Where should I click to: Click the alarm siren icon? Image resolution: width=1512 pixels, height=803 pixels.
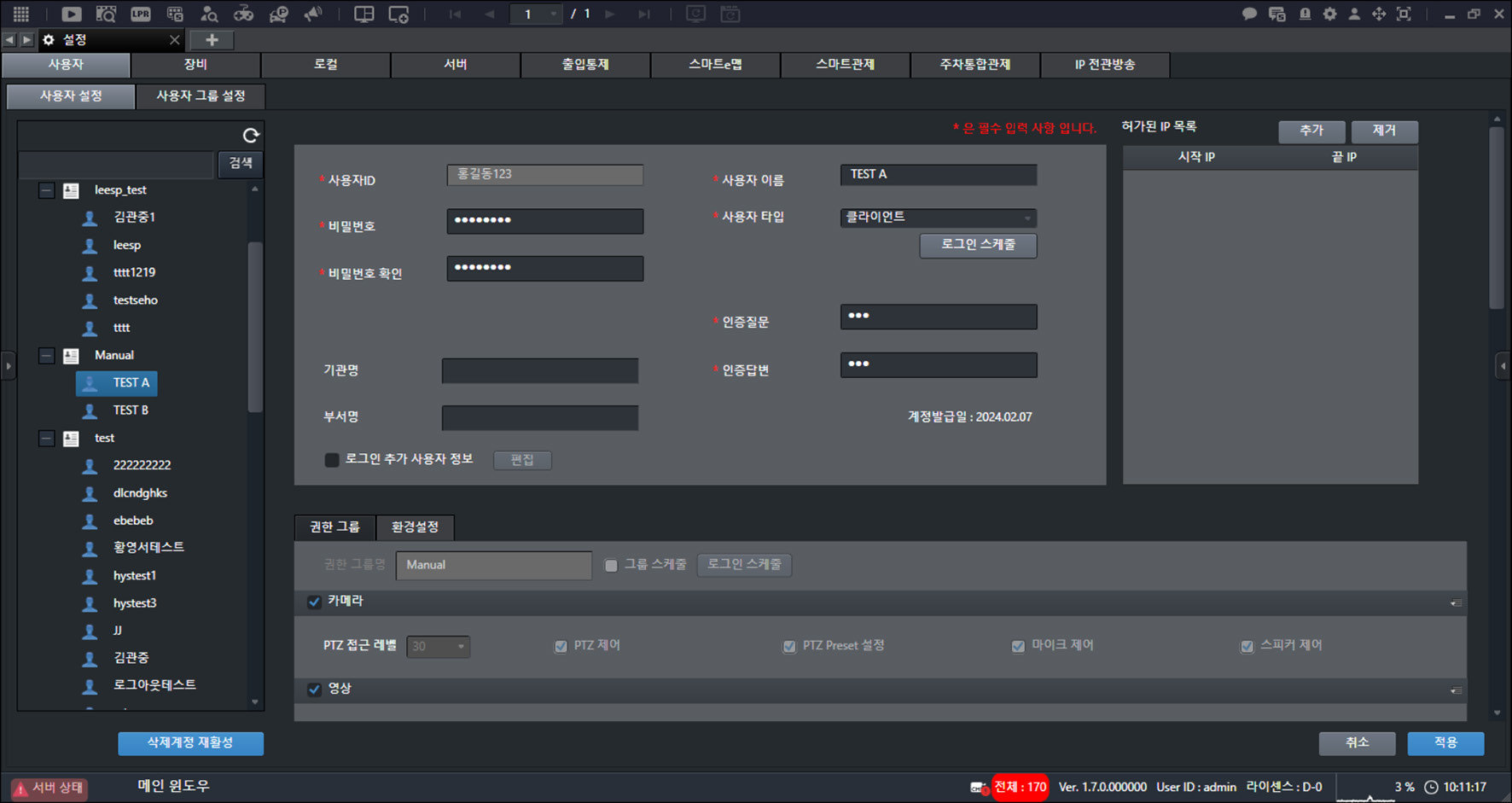1305,14
